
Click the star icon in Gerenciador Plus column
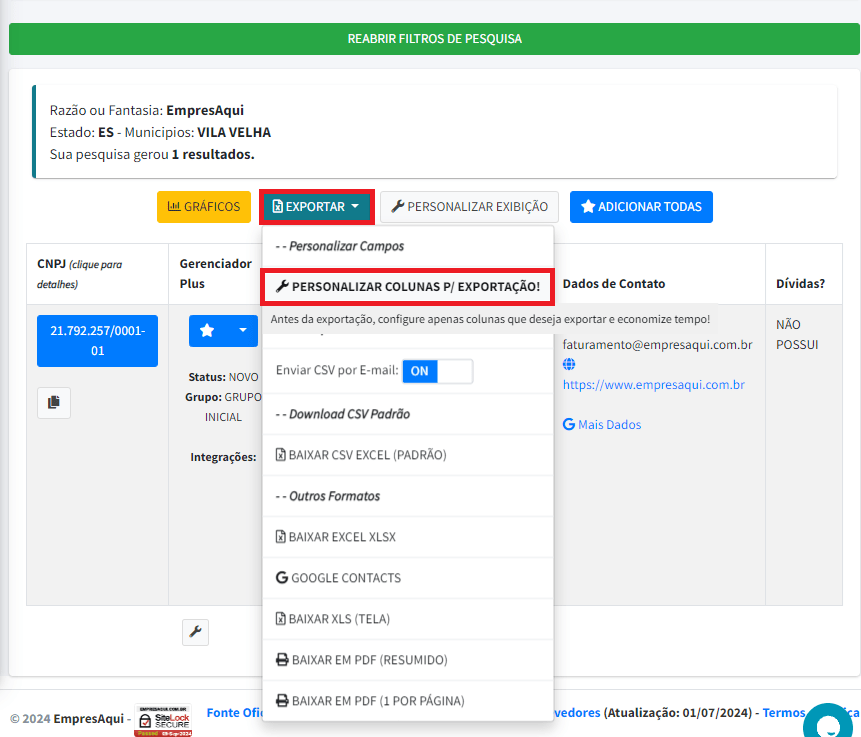[207, 330]
